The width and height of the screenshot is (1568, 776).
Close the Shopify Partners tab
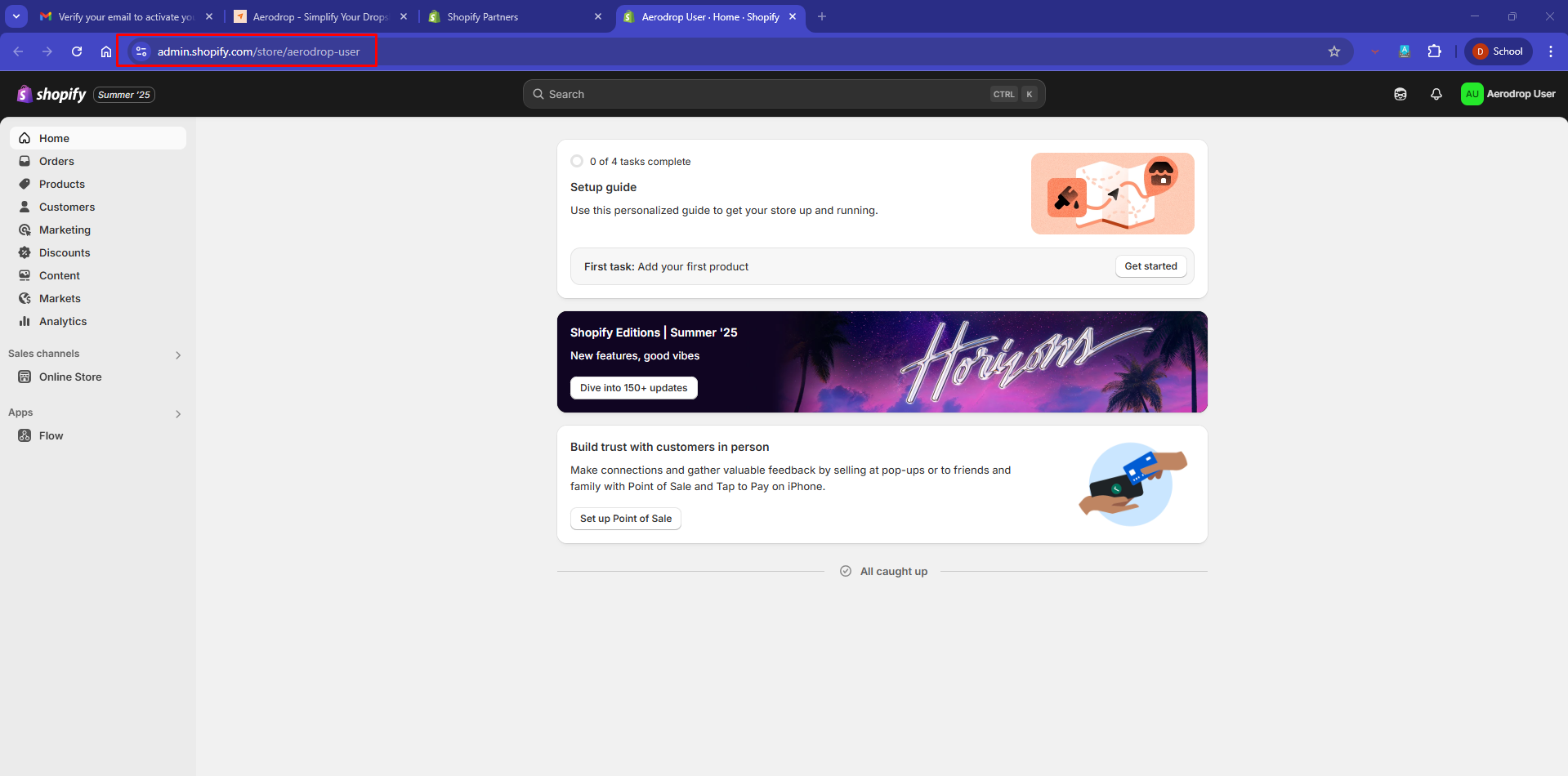point(598,16)
